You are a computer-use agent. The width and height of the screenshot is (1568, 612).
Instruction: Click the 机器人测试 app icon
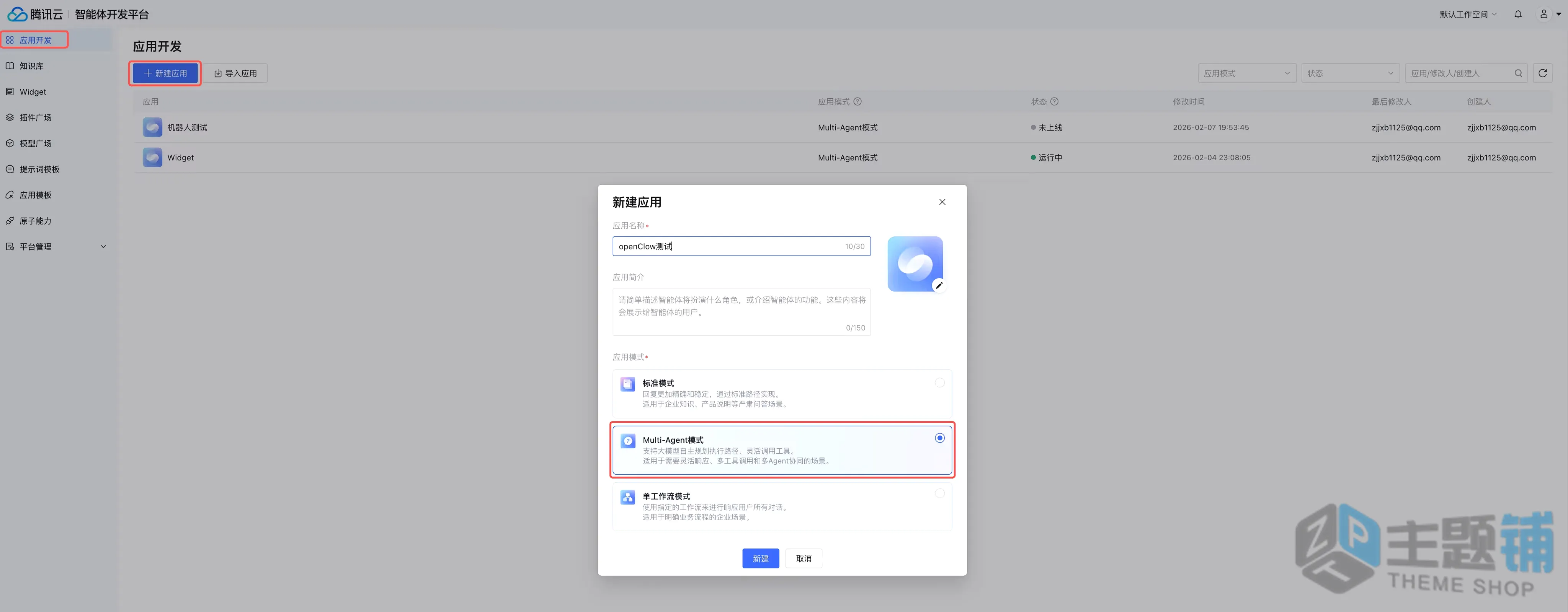click(152, 127)
